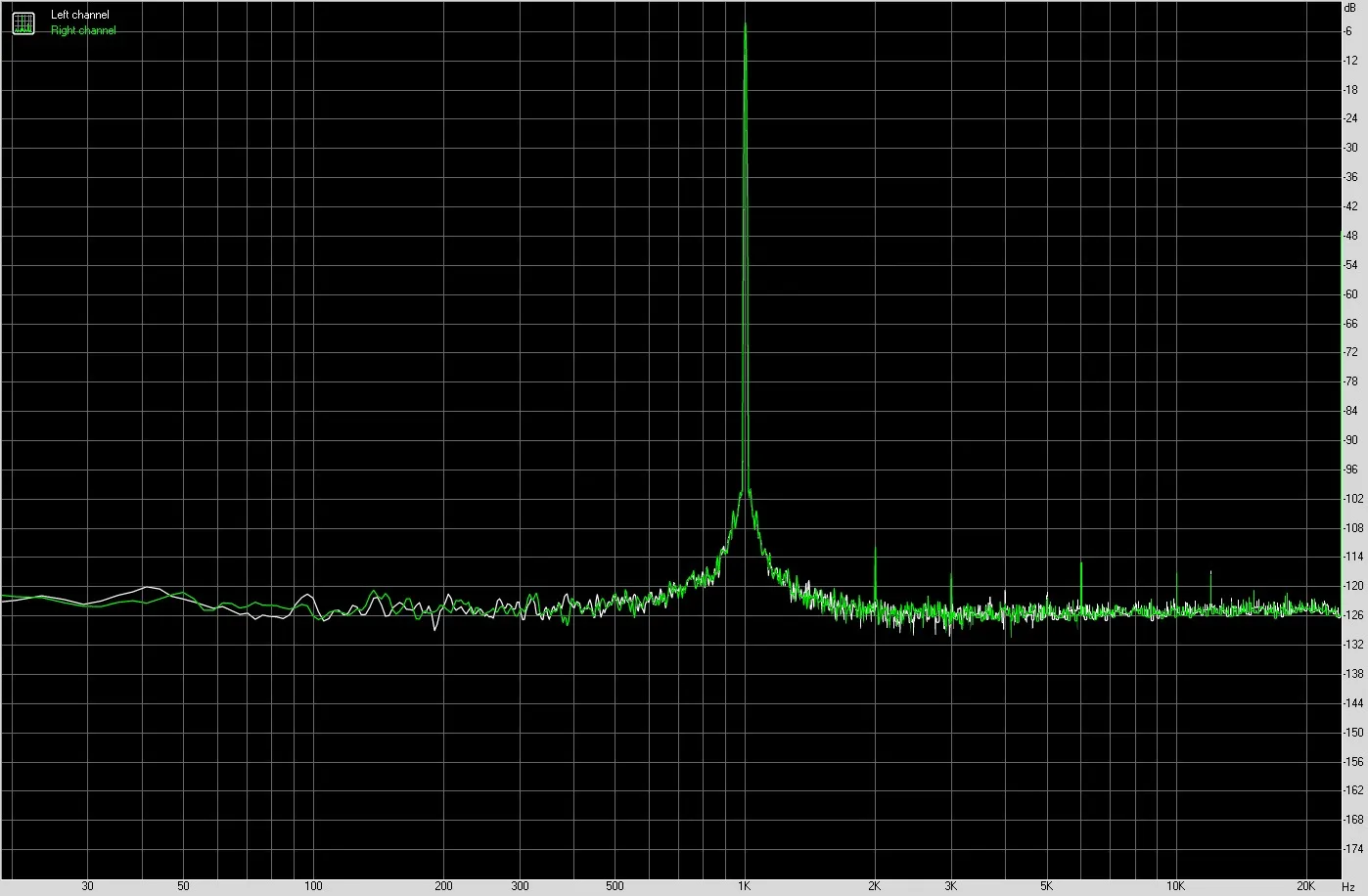Click the "200" frequency axis label
The image size is (1368, 896).
(x=443, y=886)
